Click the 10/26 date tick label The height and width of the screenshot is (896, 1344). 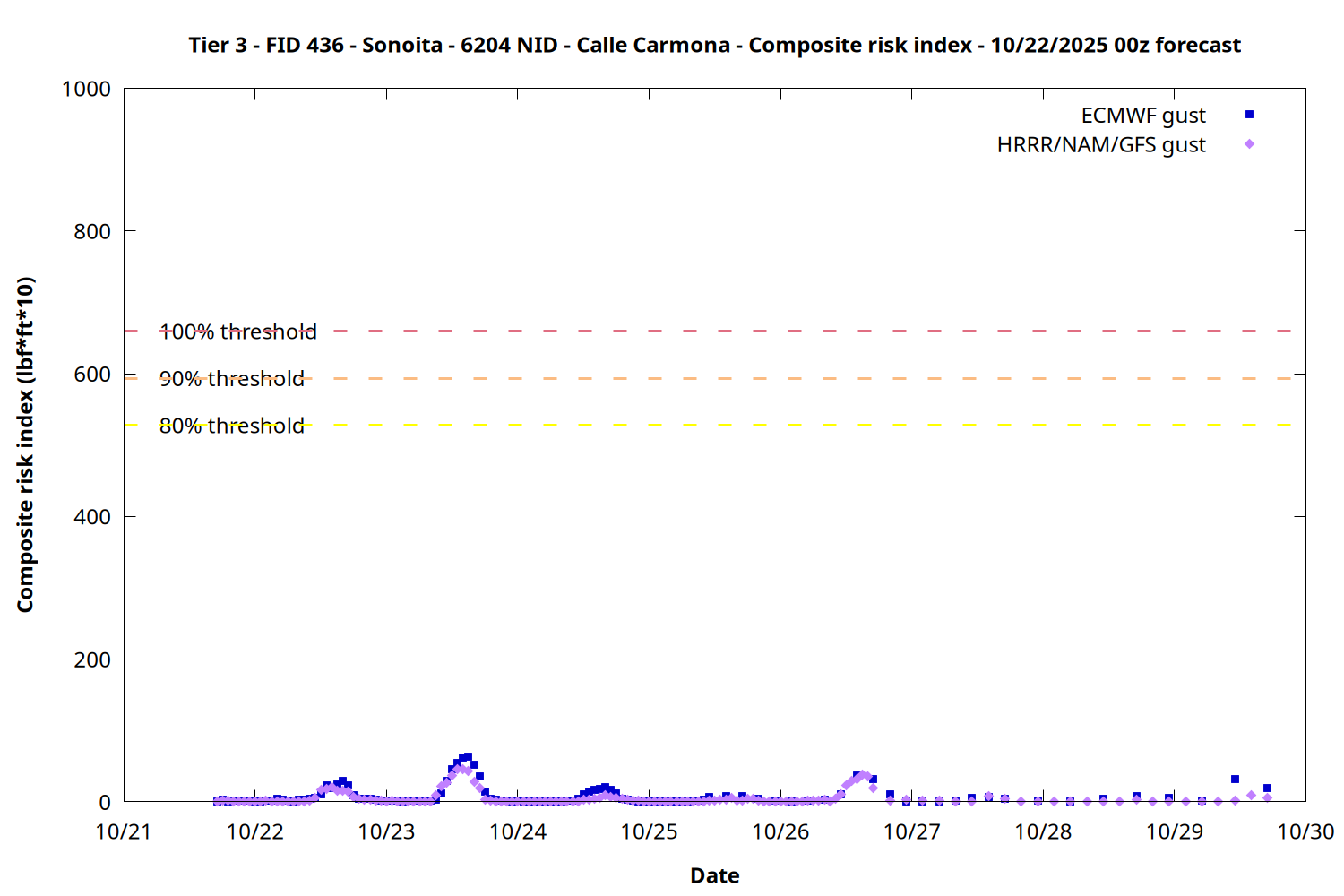pyautogui.click(x=780, y=831)
